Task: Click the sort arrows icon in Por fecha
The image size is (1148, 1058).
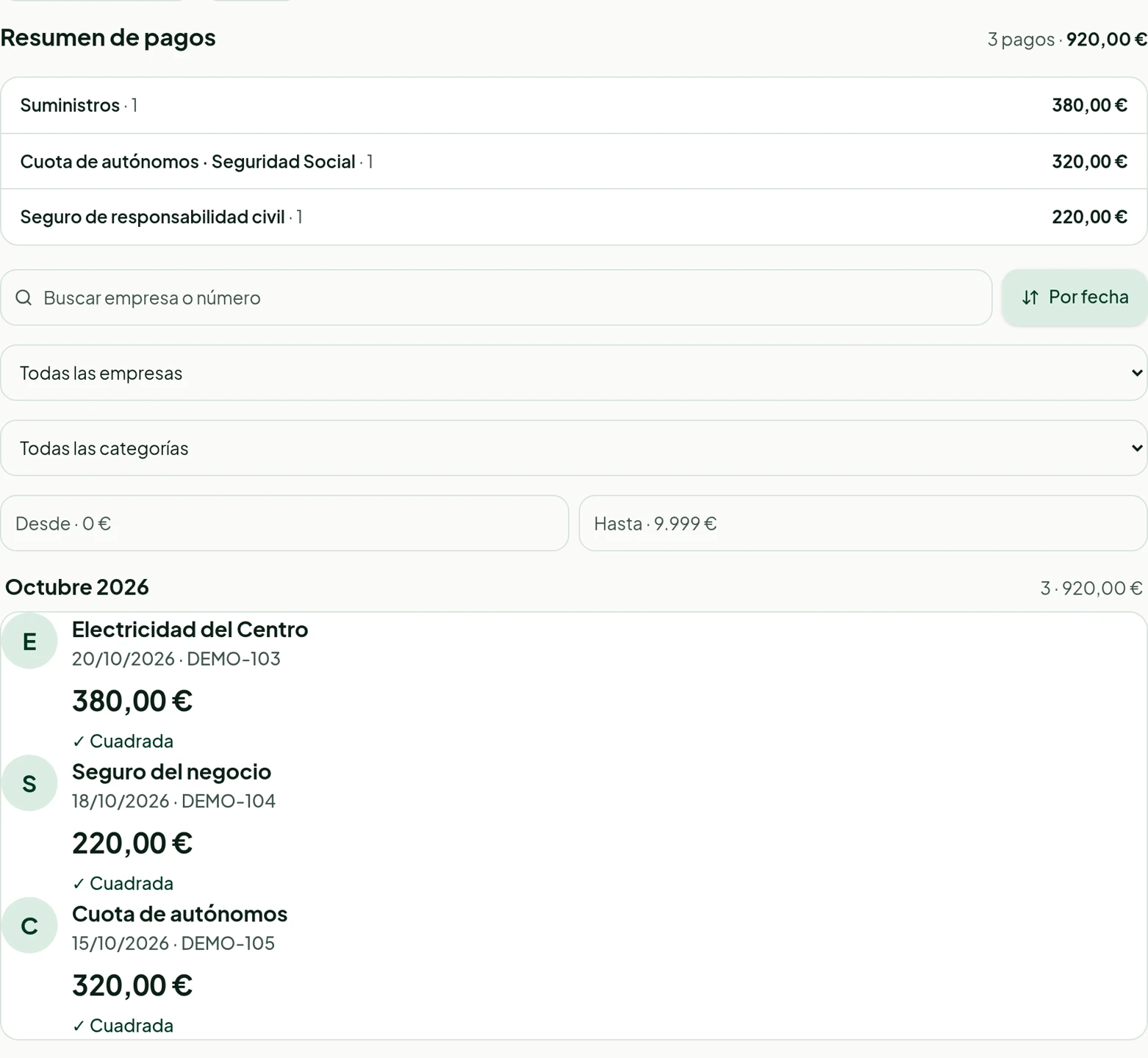Action: pos(1030,298)
